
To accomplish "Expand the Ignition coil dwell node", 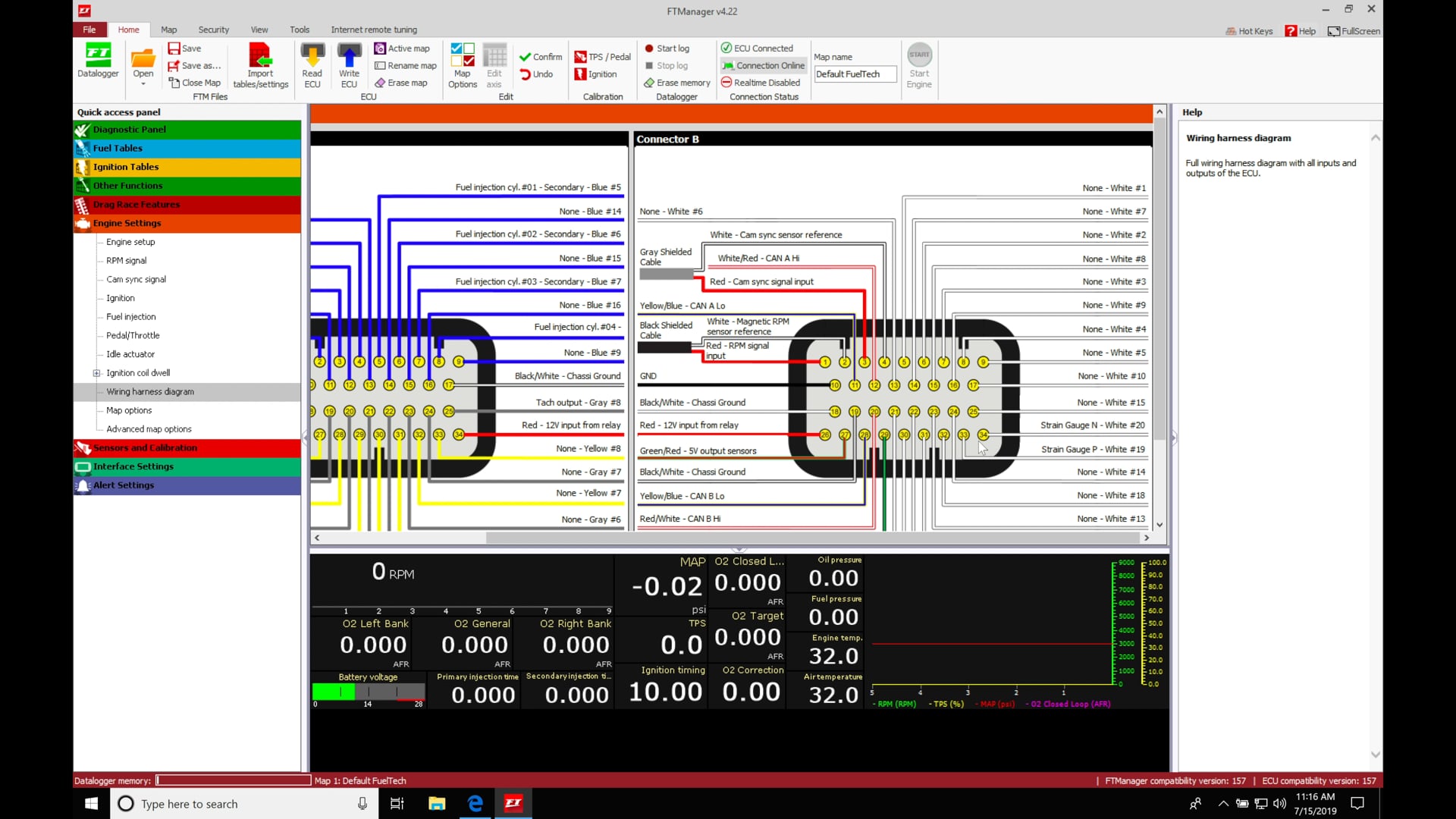I will coord(96,373).
